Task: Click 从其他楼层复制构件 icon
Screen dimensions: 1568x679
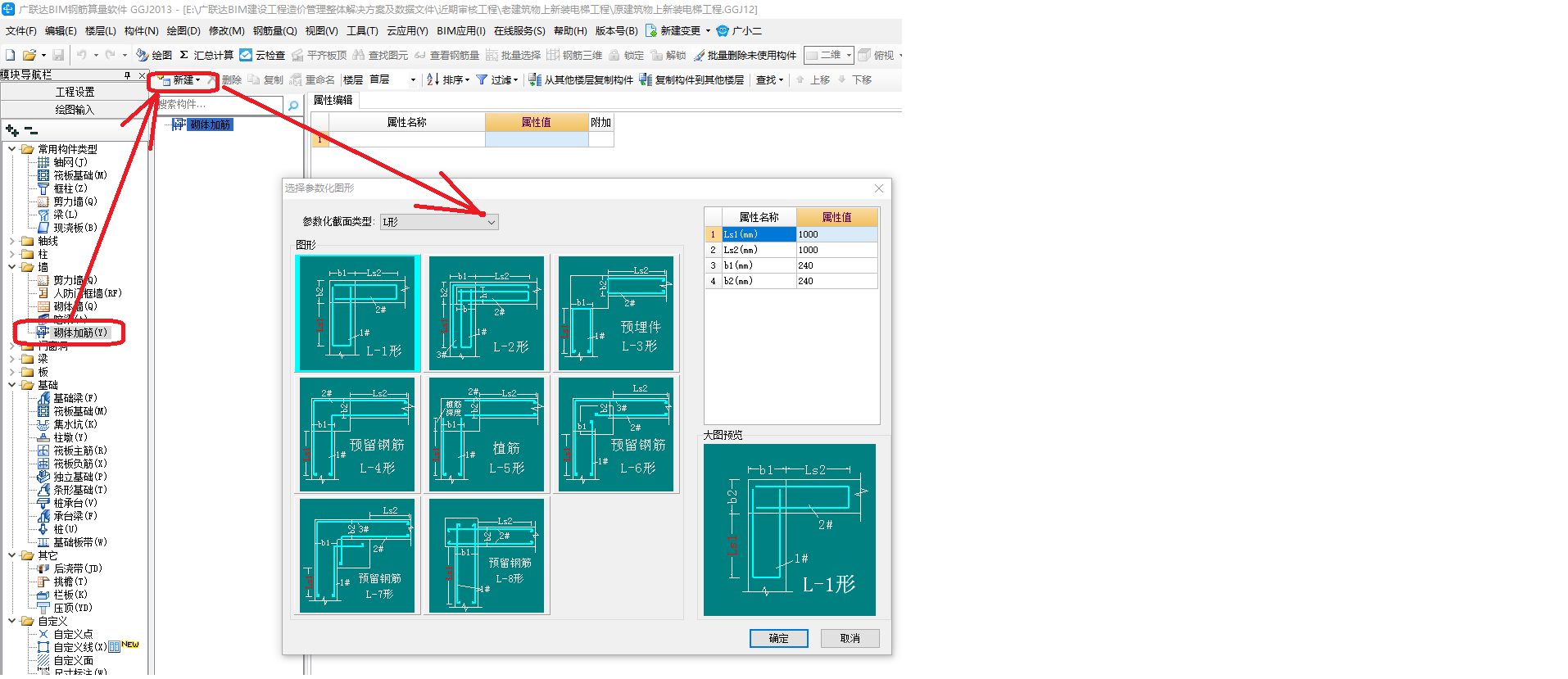Action: coord(535,79)
